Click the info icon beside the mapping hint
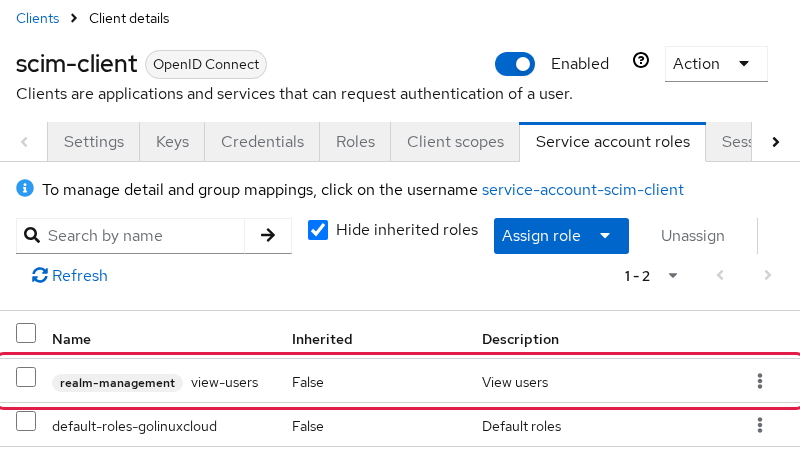Viewport: 800px width, 460px height. coord(25,189)
